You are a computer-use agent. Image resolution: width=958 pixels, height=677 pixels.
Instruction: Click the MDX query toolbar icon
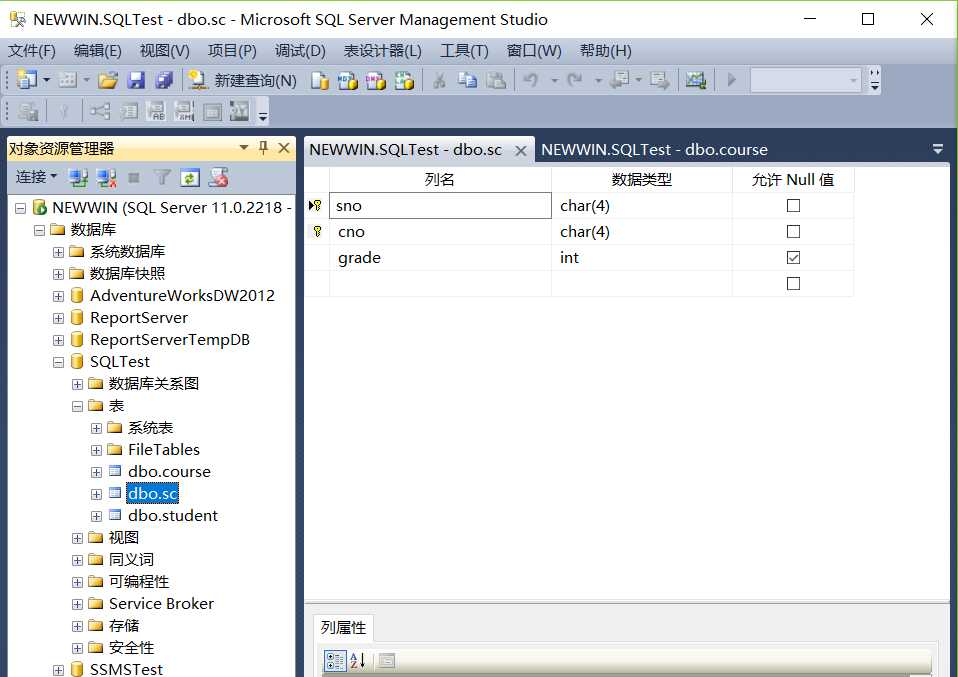click(x=348, y=80)
